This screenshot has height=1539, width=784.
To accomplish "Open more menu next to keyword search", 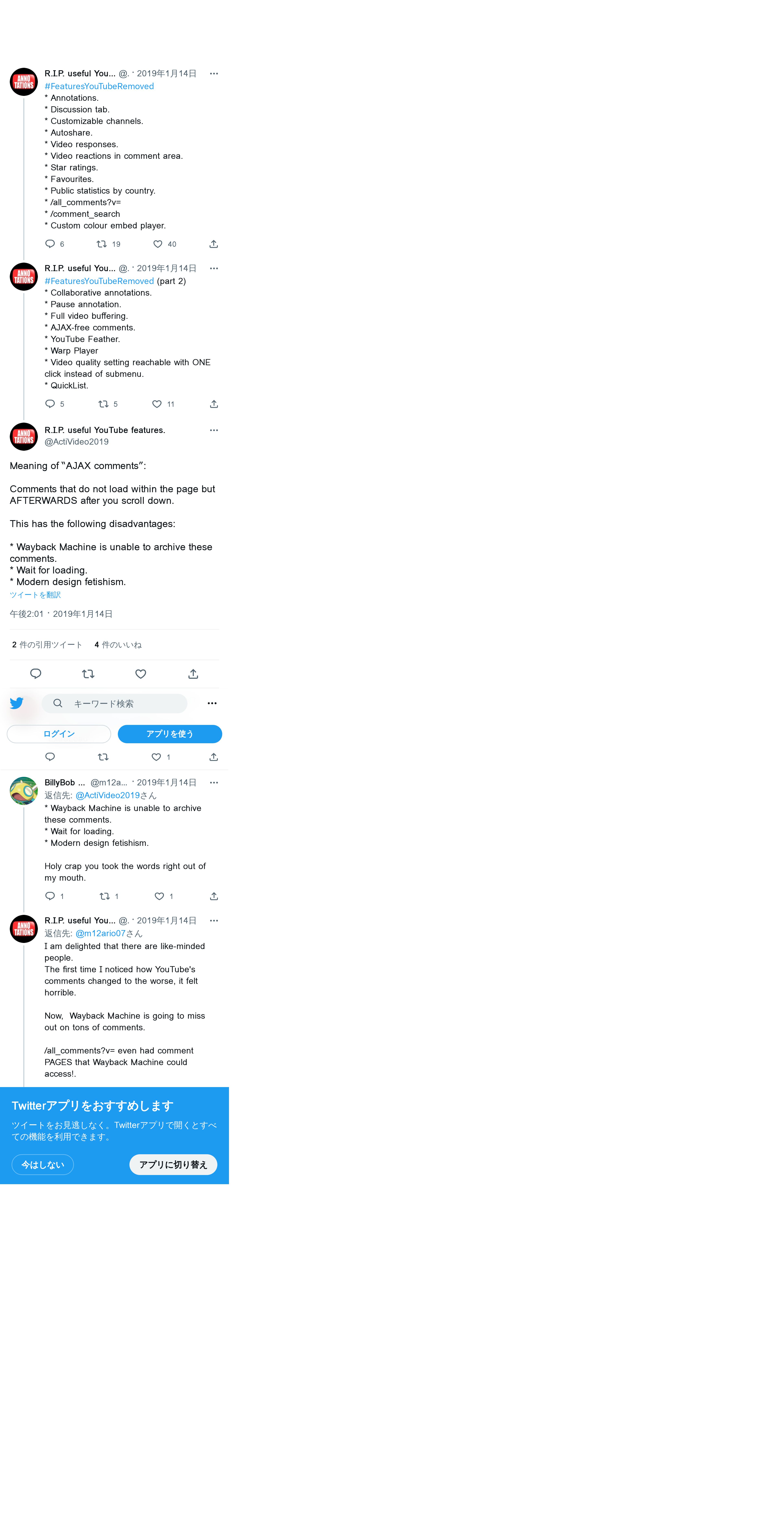I will (x=212, y=703).
